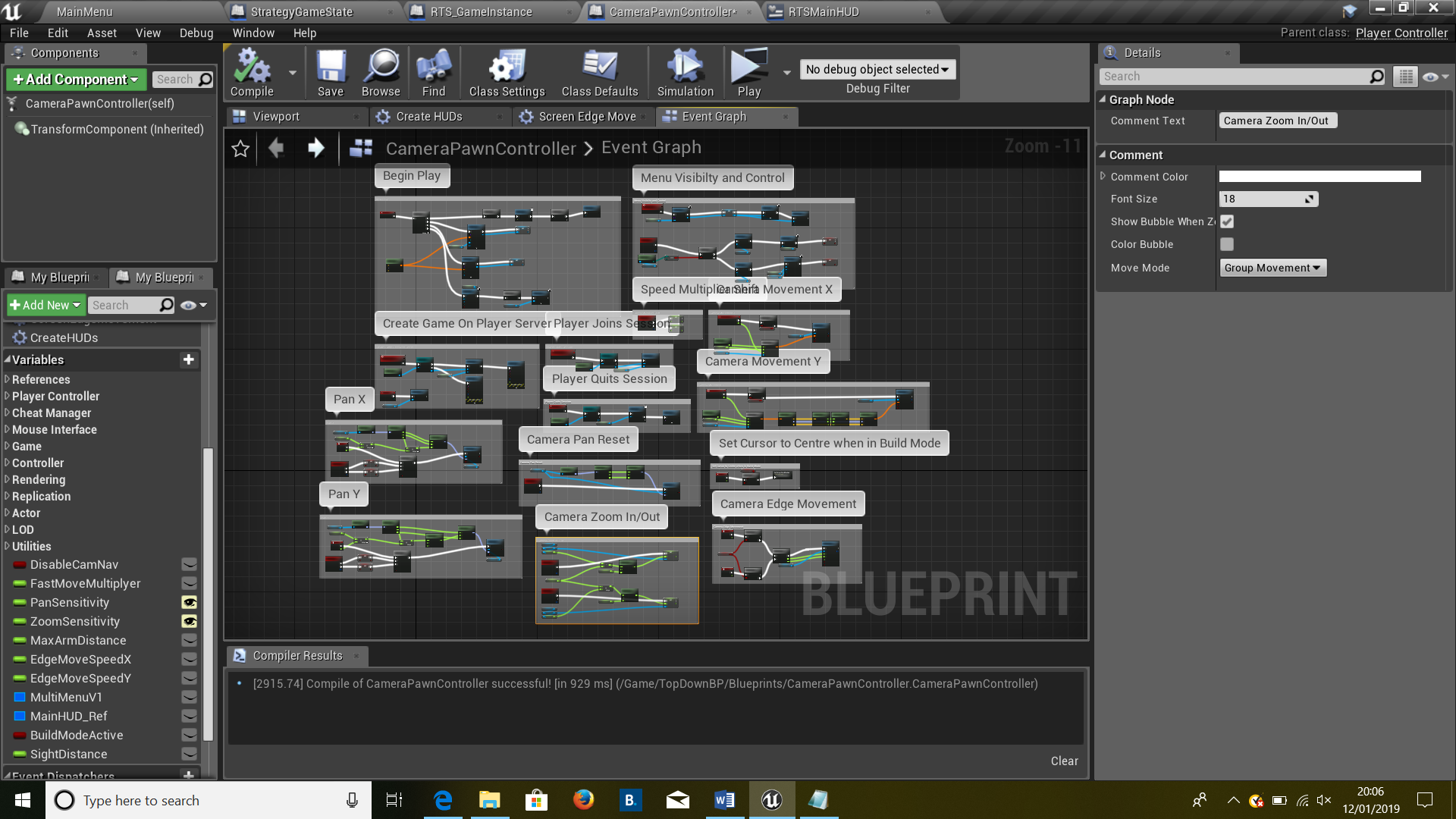The width and height of the screenshot is (1456, 819).
Task: Toggle PanSensitivity variable visibility eye
Action: pyautogui.click(x=189, y=602)
